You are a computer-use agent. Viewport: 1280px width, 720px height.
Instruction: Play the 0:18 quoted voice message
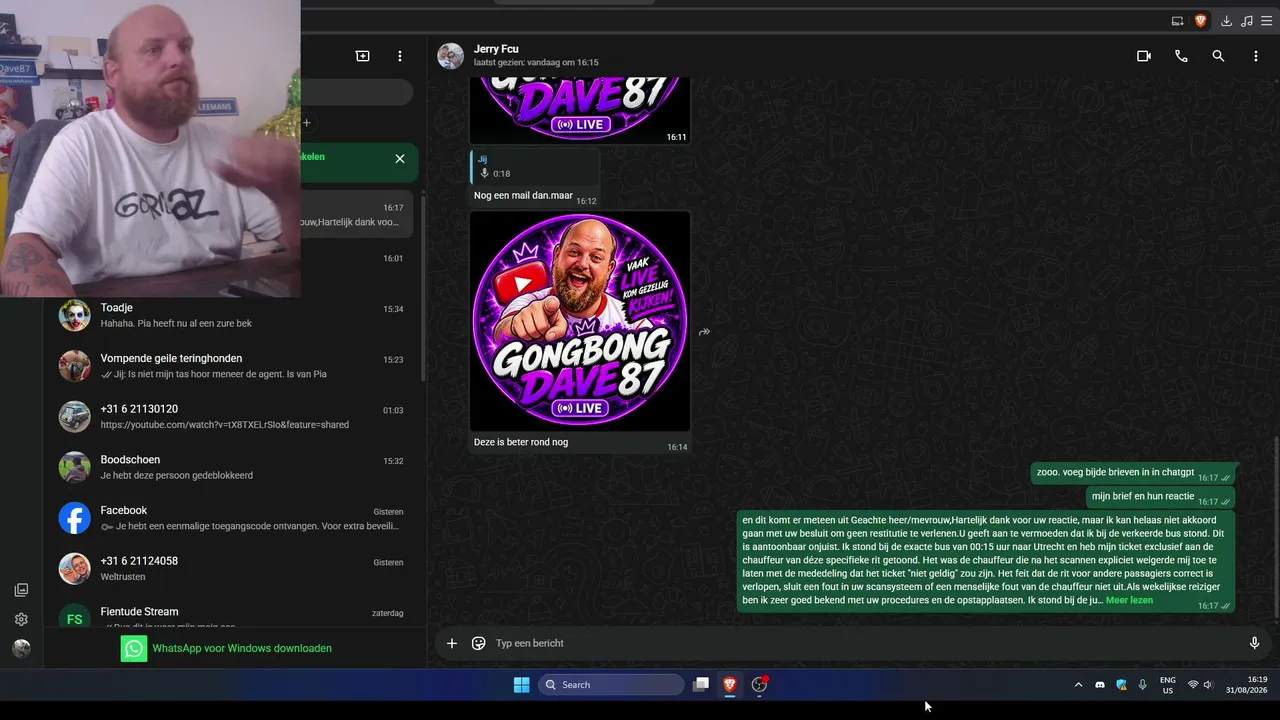[x=485, y=174]
